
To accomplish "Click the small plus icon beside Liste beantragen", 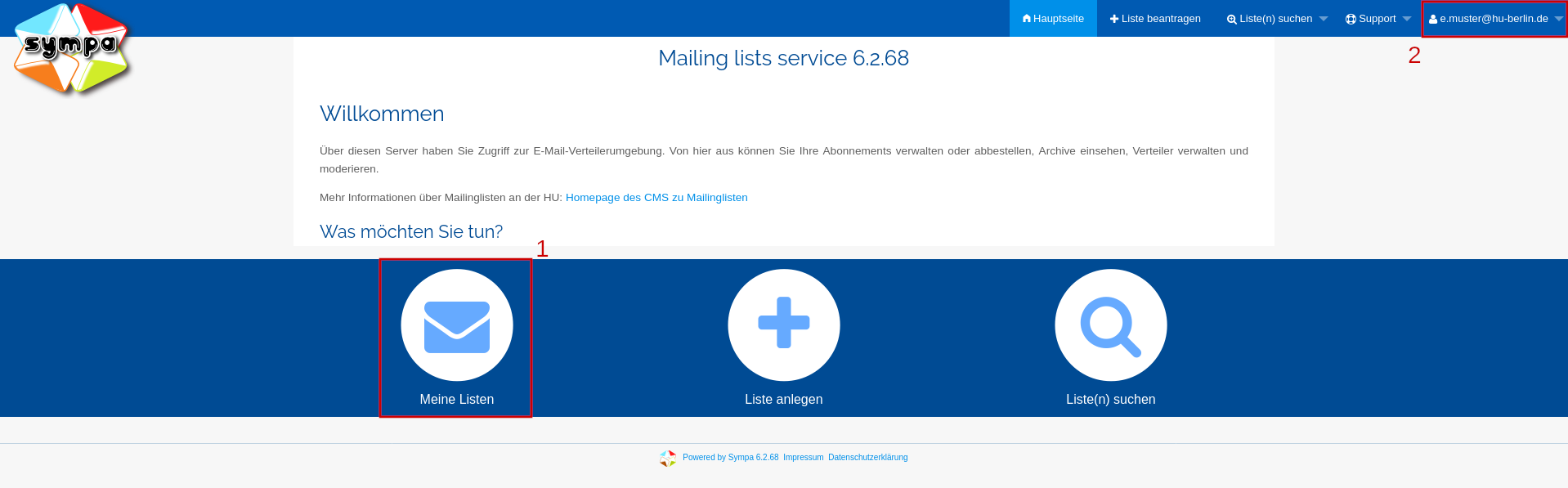I will pos(1114,19).
